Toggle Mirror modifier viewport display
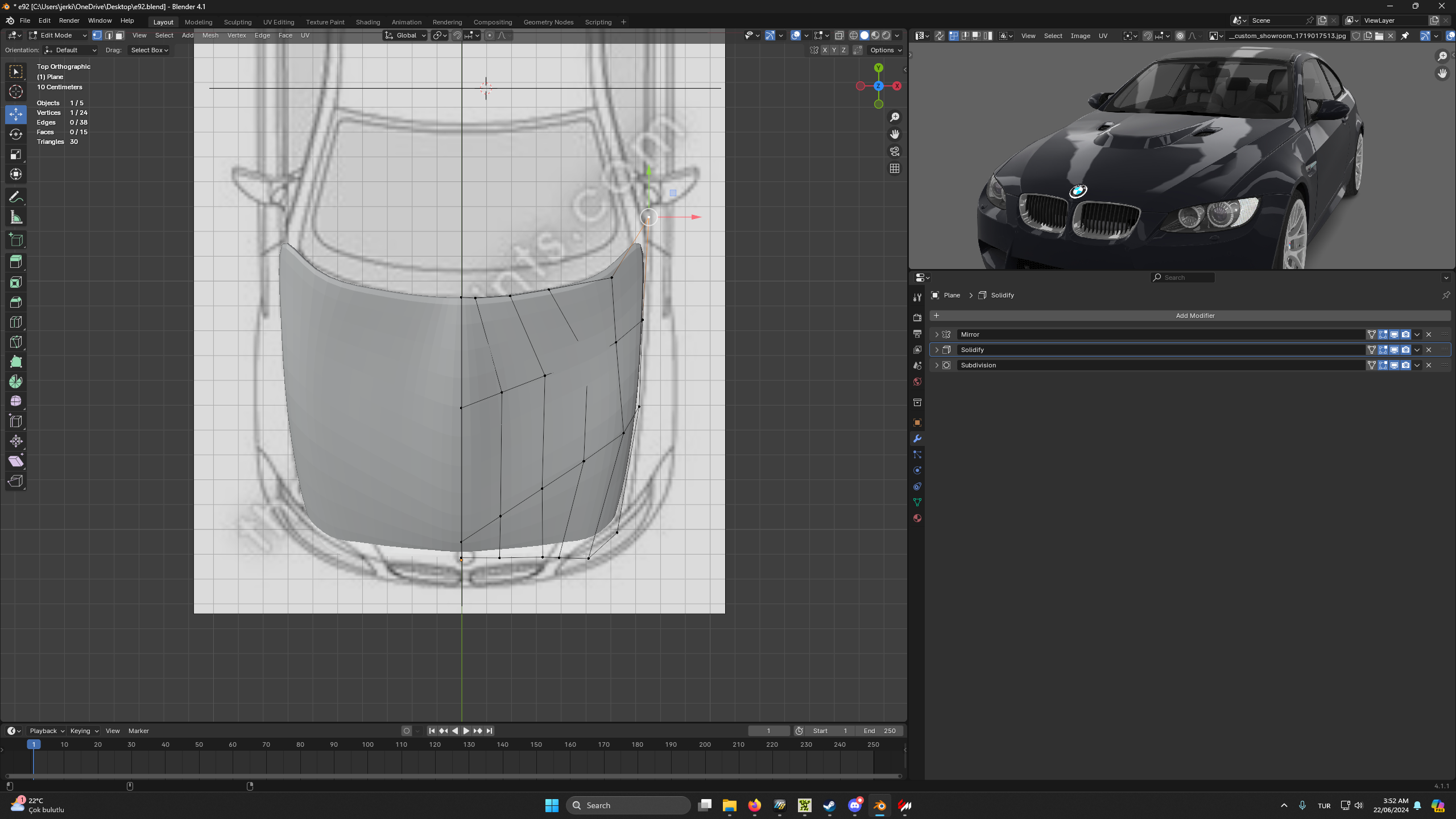 pyautogui.click(x=1394, y=334)
